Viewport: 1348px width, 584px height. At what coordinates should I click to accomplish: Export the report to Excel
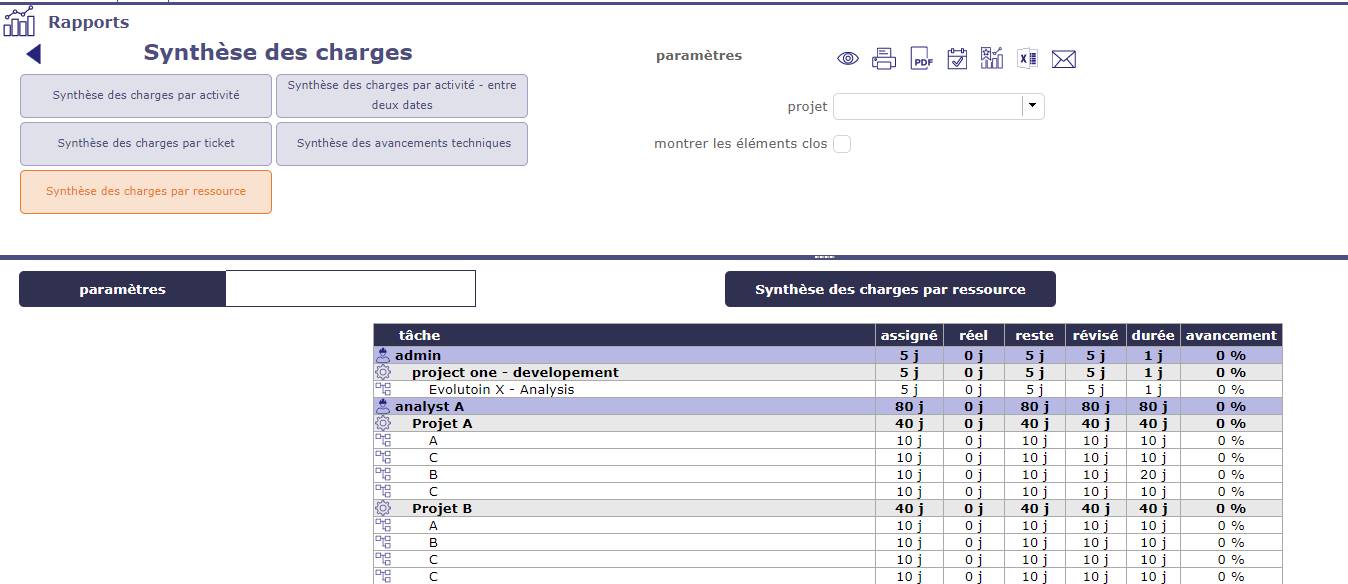[1027, 59]
